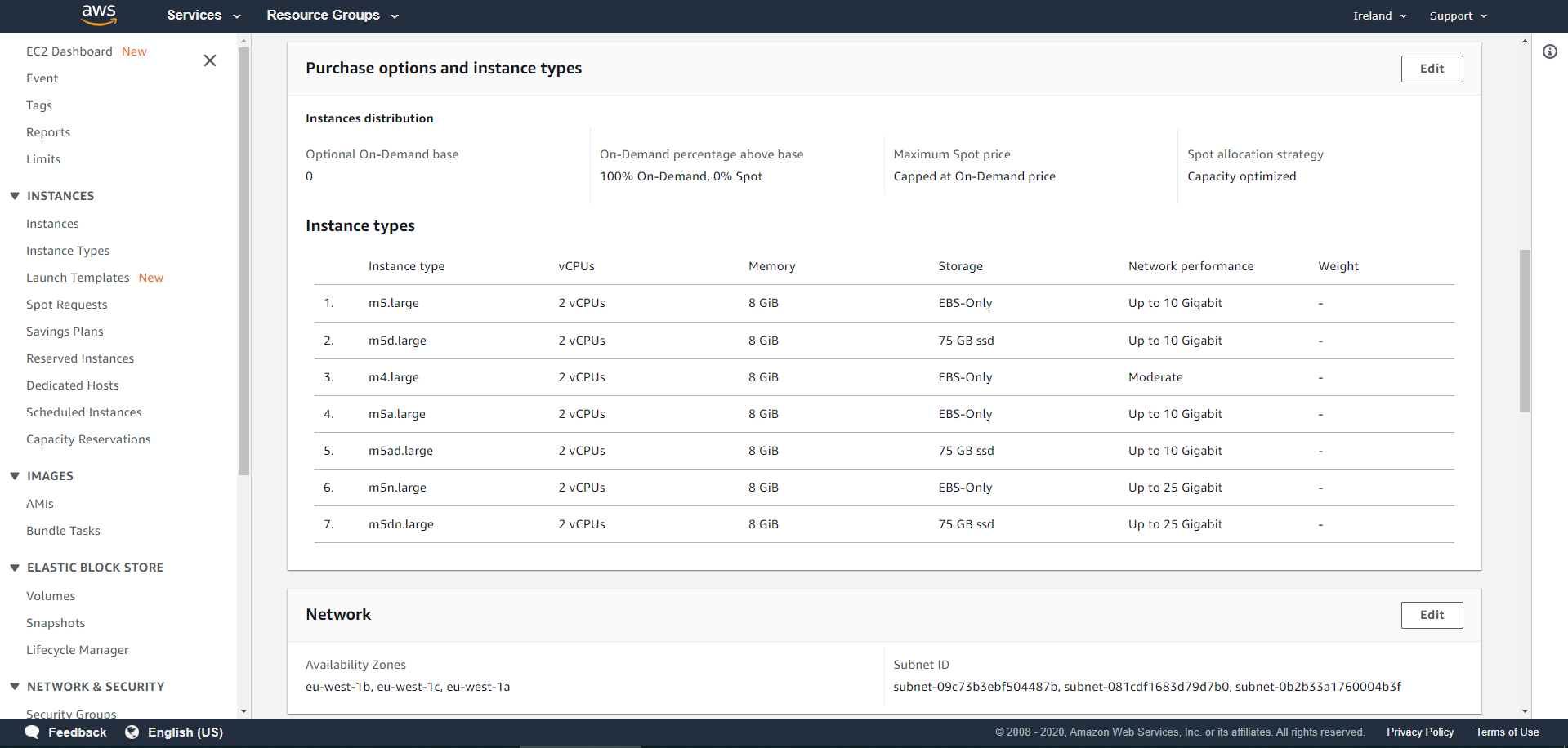Open AMIs in the sidebar
The width and height of the screenshot is (1568, 748).
40,504
